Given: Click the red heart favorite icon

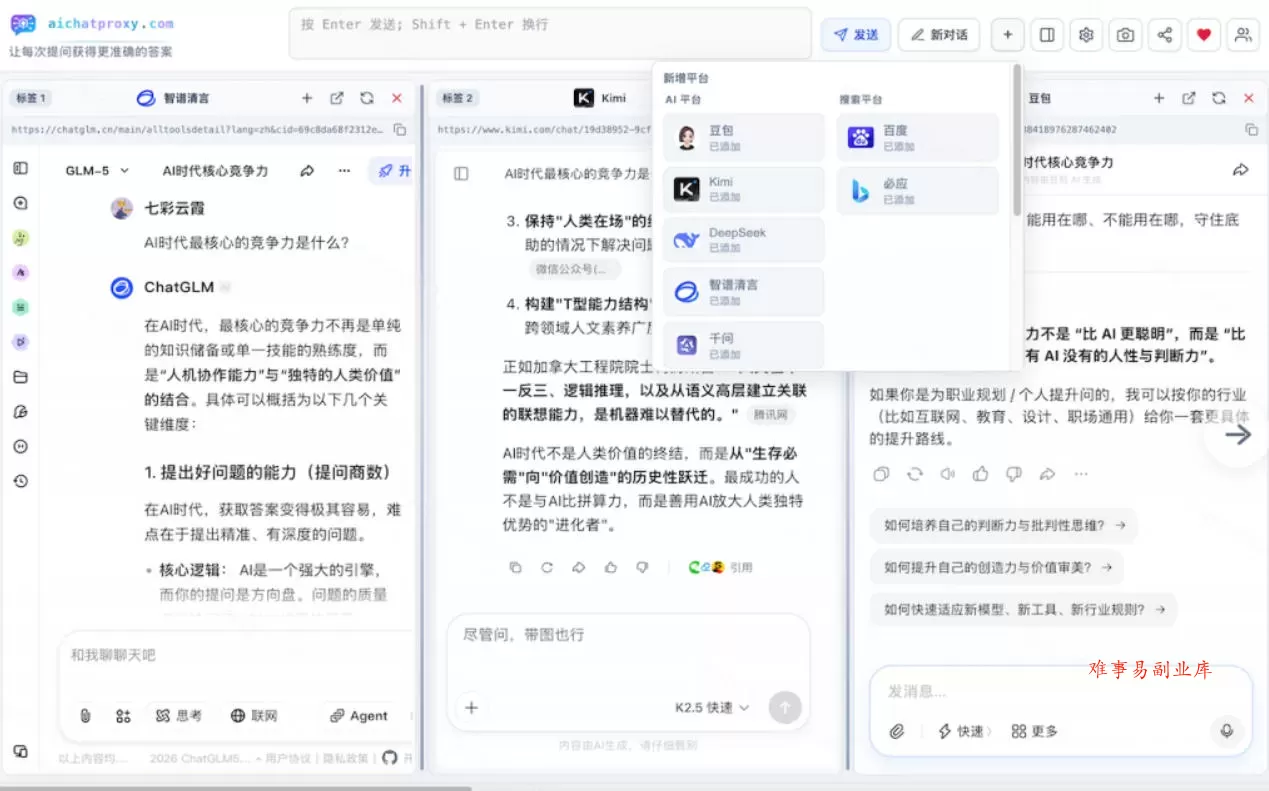Looking at the screenshot, I should click(x=1204, y=34).
